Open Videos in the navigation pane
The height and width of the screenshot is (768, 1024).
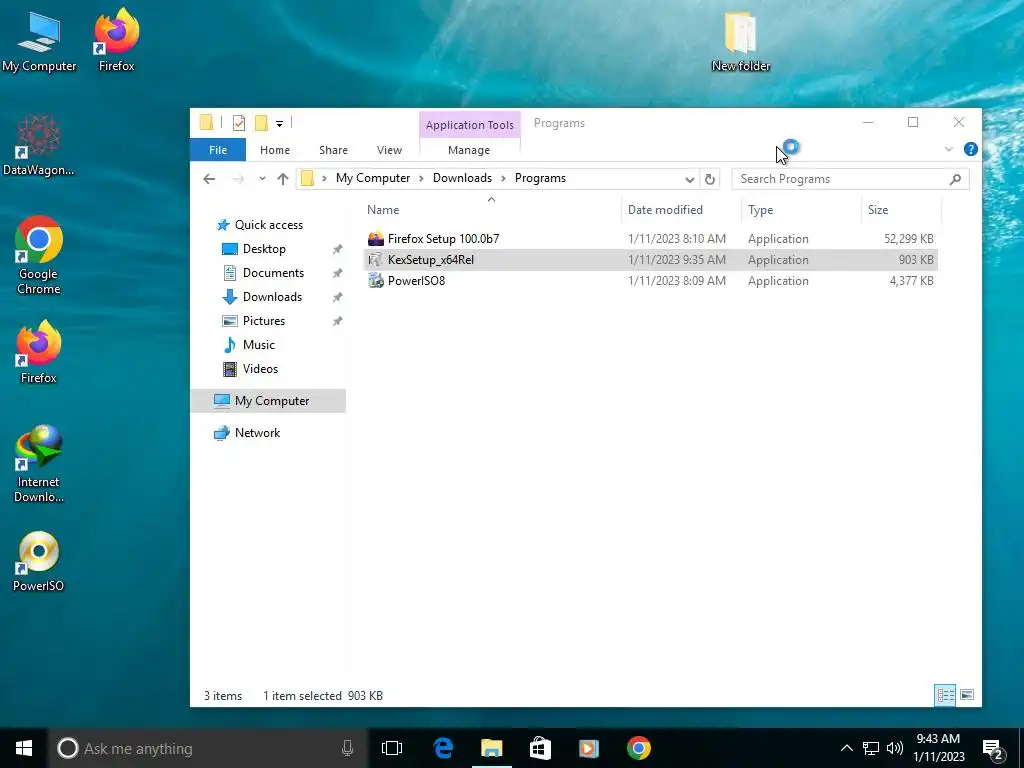tap(251, 369)
